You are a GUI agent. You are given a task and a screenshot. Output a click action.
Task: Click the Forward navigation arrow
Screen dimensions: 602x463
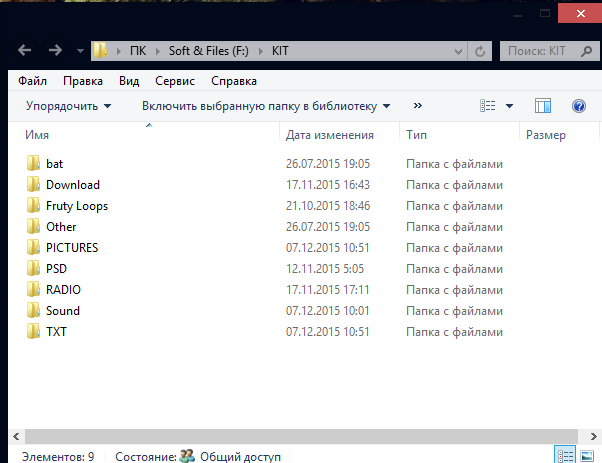click(x=55, y=51)
